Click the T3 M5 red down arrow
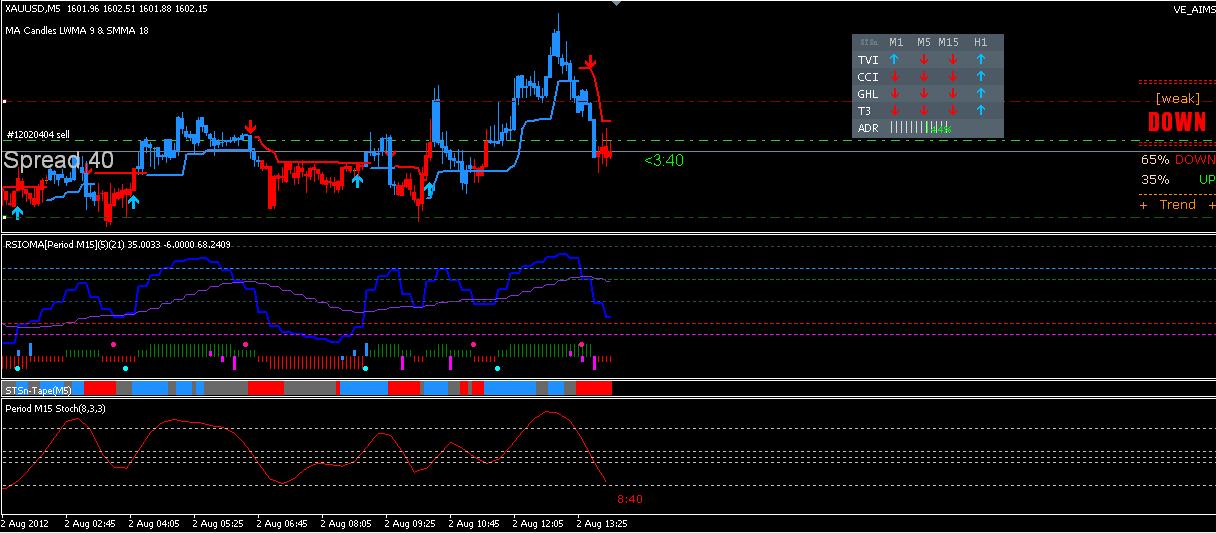1216x533 pixels. (x=924, y=111)
